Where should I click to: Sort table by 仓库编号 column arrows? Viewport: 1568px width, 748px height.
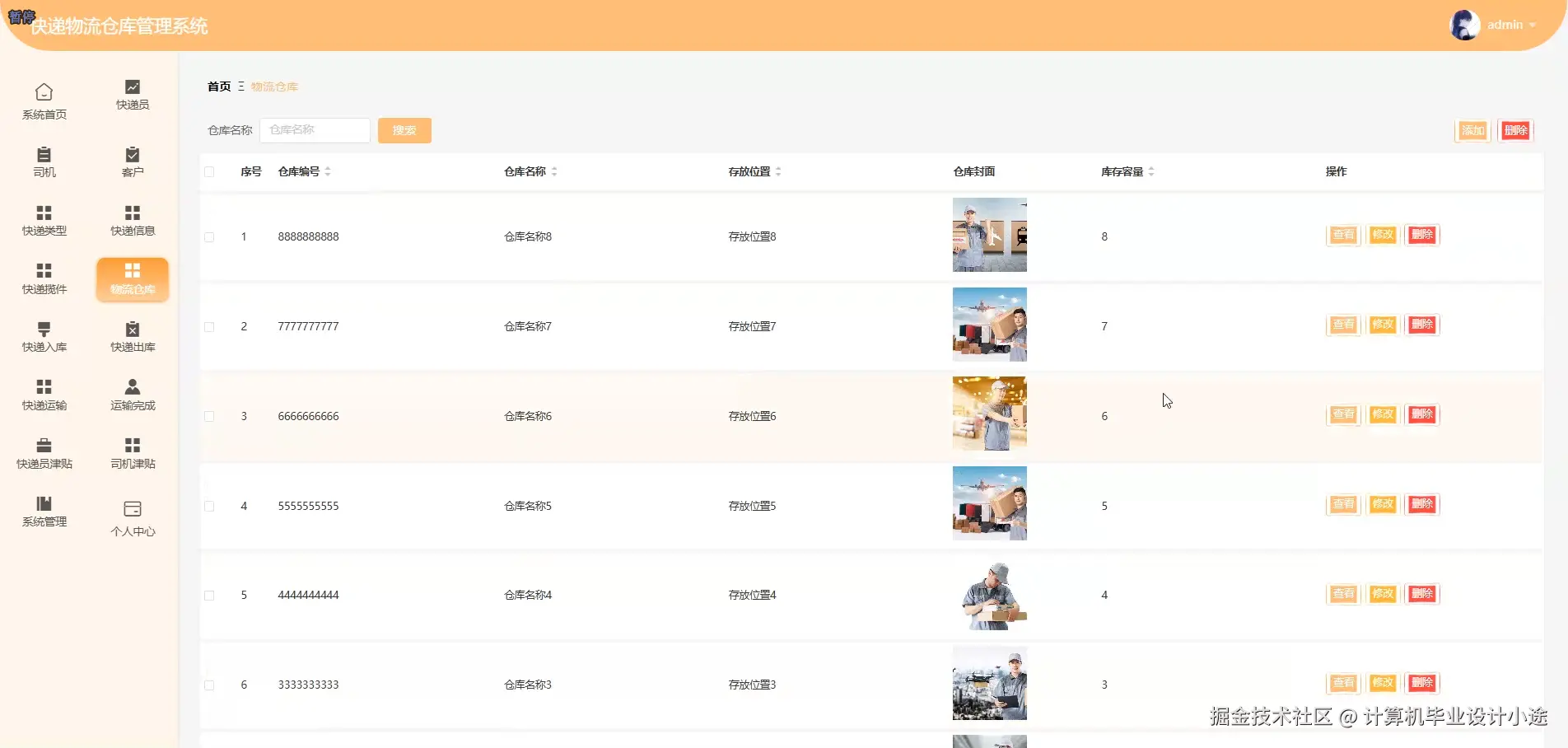coord(328,171)
